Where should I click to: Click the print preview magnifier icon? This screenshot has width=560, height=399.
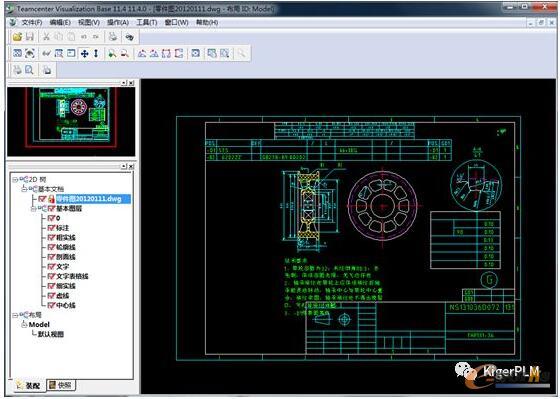(x=29, y=70)
